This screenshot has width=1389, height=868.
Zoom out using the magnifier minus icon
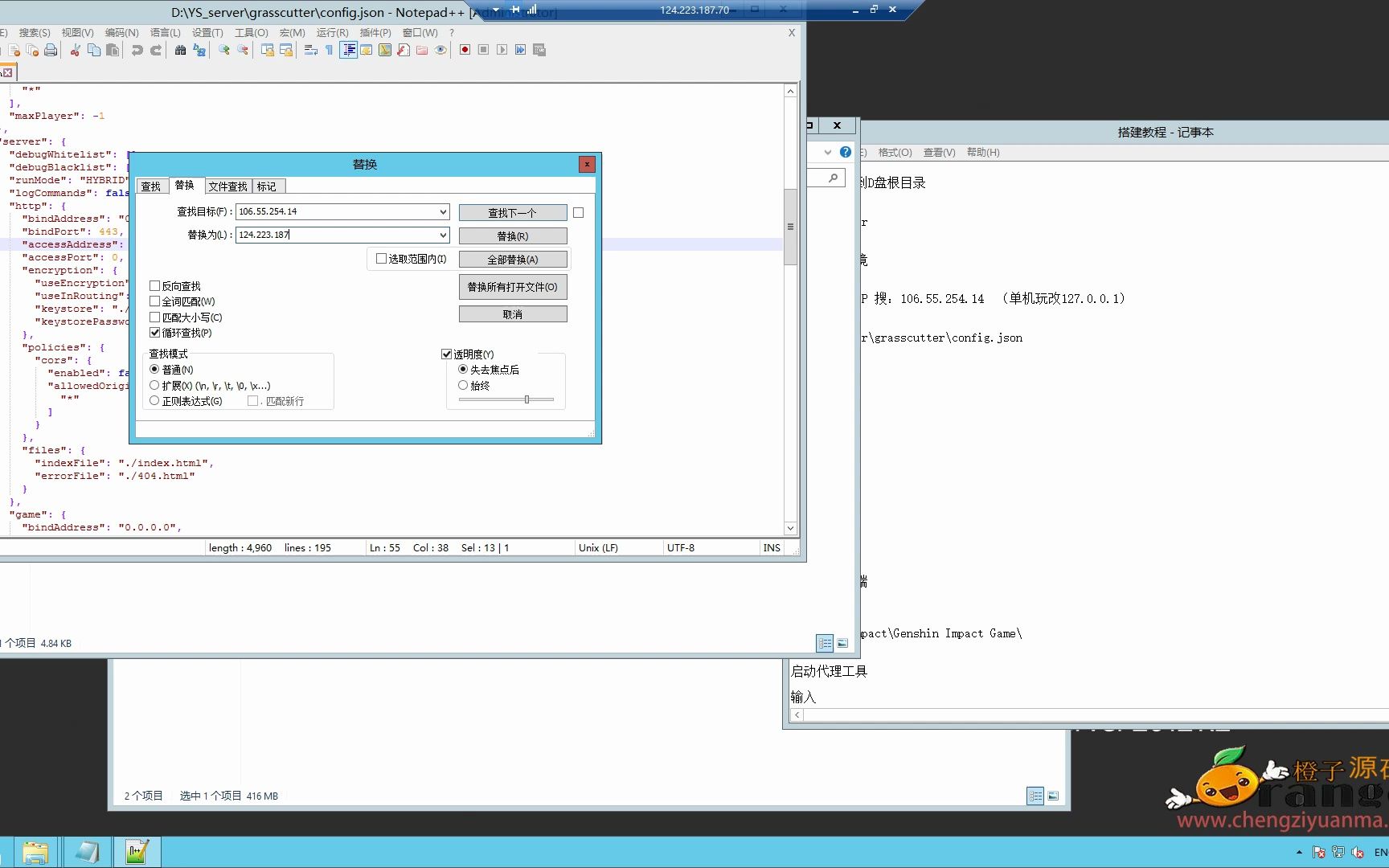pyautogui.click(x=243, y=50)
